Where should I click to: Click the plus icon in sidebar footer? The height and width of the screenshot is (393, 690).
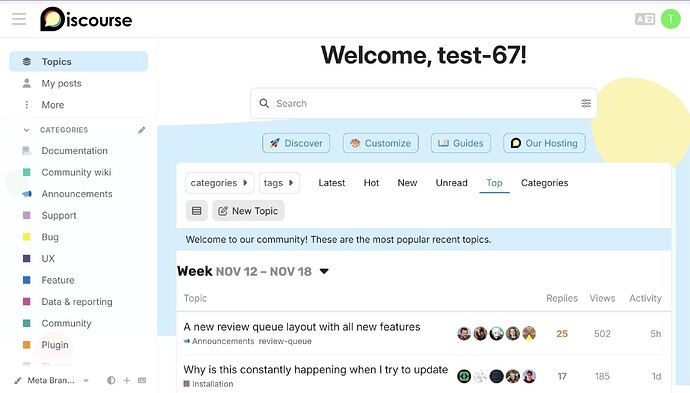tap(127, 380)
